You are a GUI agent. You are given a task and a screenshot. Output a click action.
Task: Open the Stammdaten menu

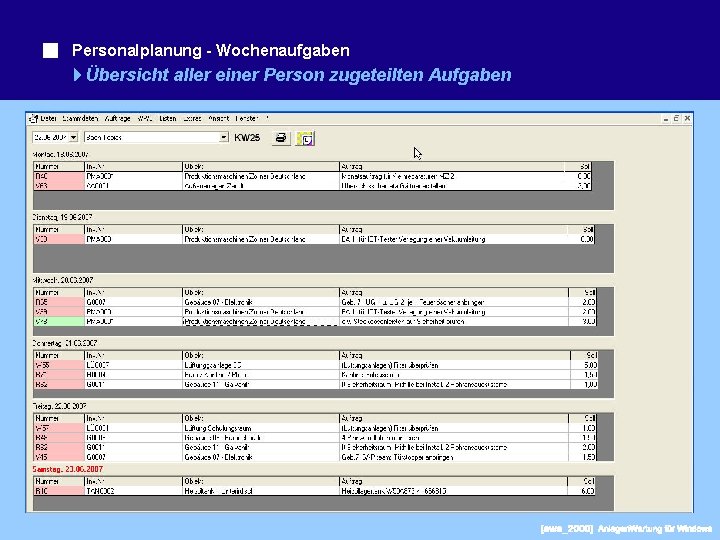coord(80,118)
